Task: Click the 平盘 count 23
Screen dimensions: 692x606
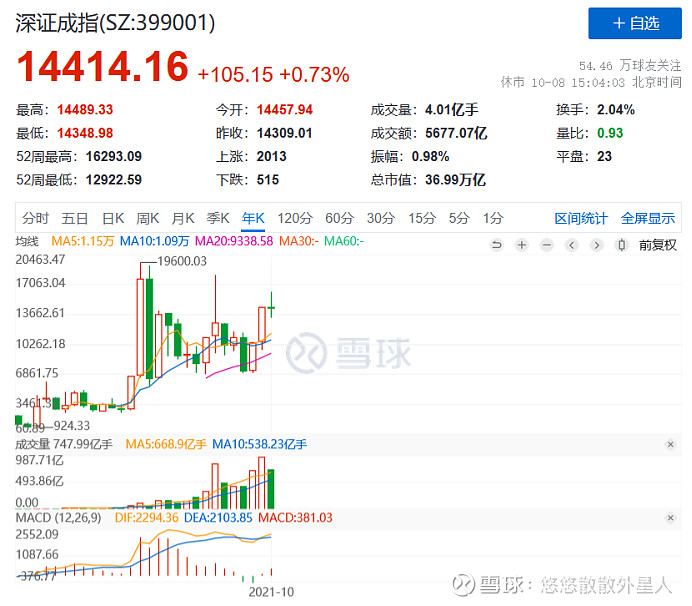Action: [x=604, y=156]
